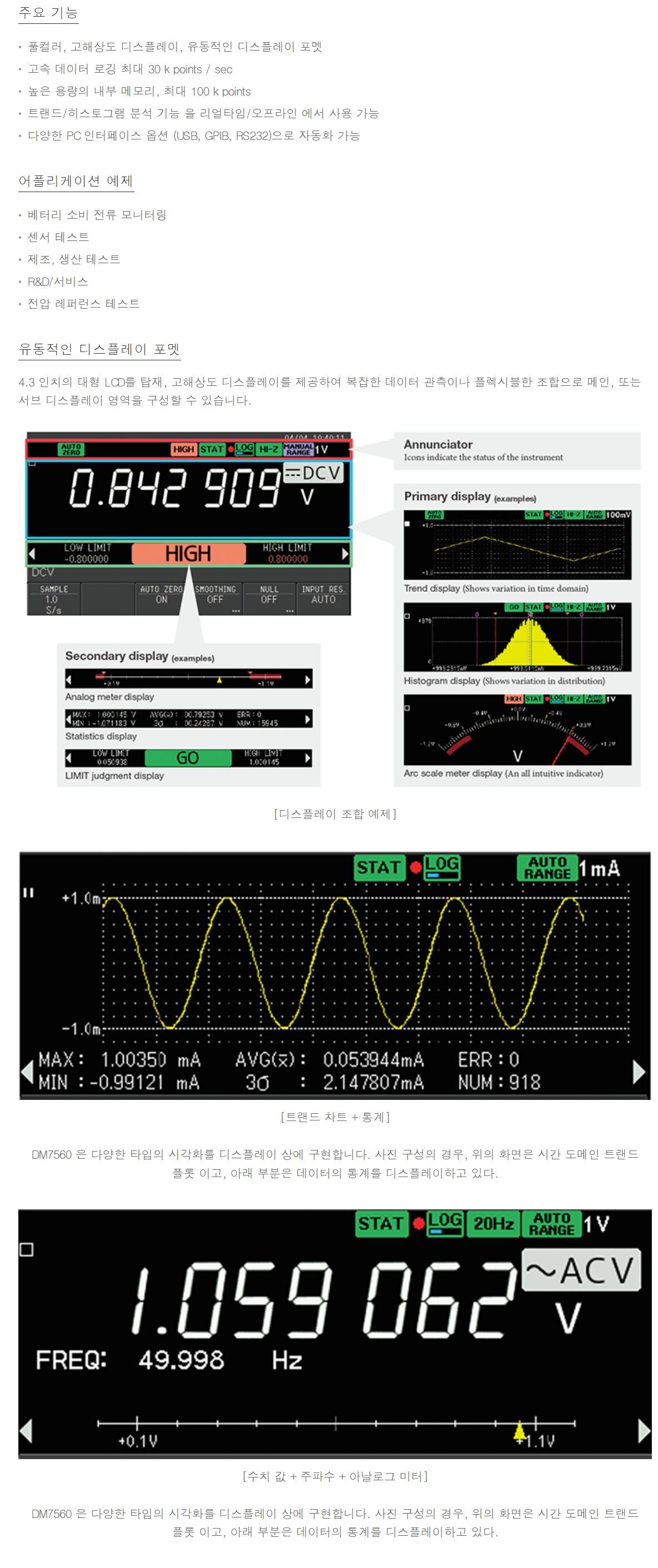Select the SAMPLE 1.0 S/s soft key
The height and width of the screenshot is (1568, 658).
tap(53, 599)
